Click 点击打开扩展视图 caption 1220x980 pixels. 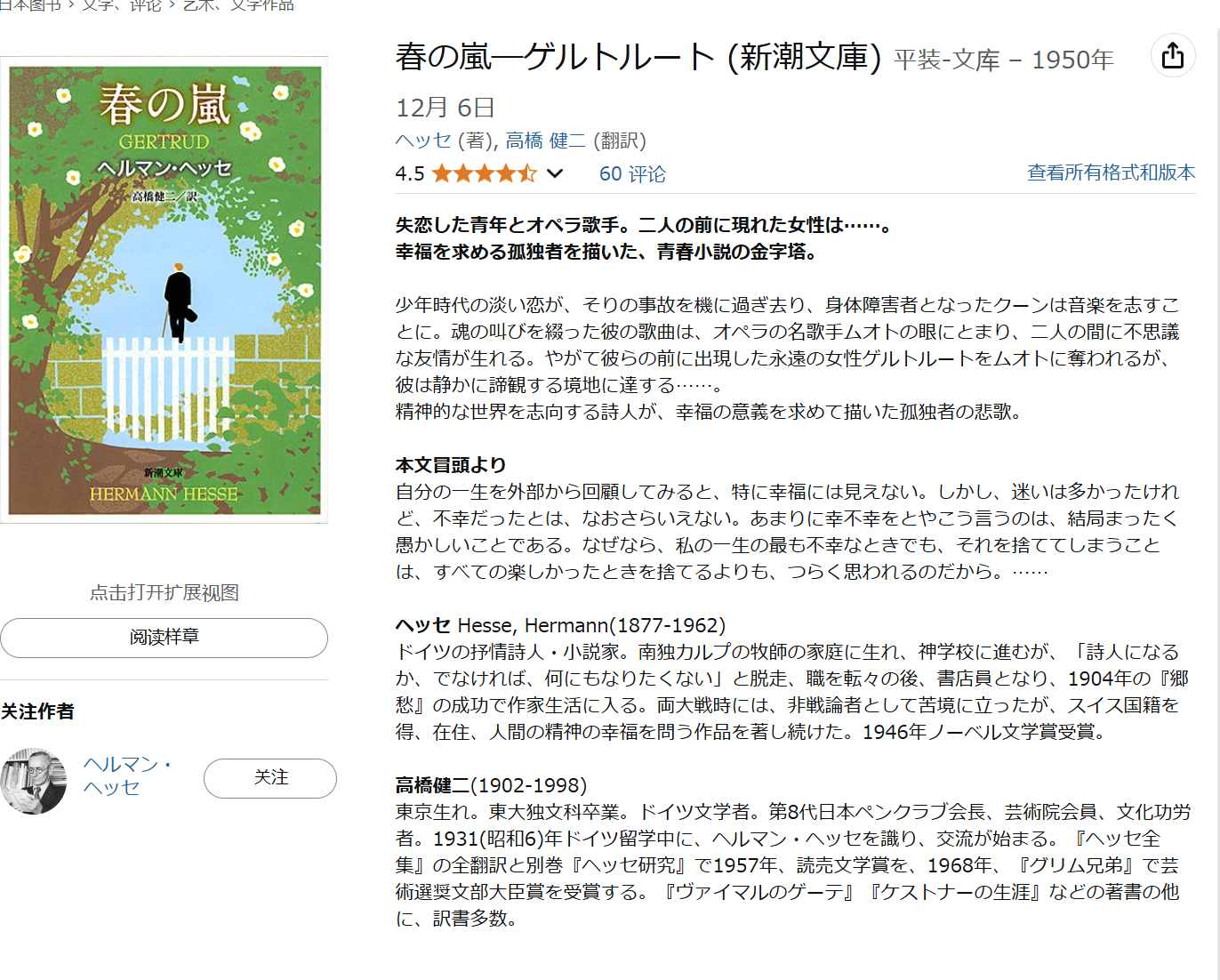pos(165,593)
